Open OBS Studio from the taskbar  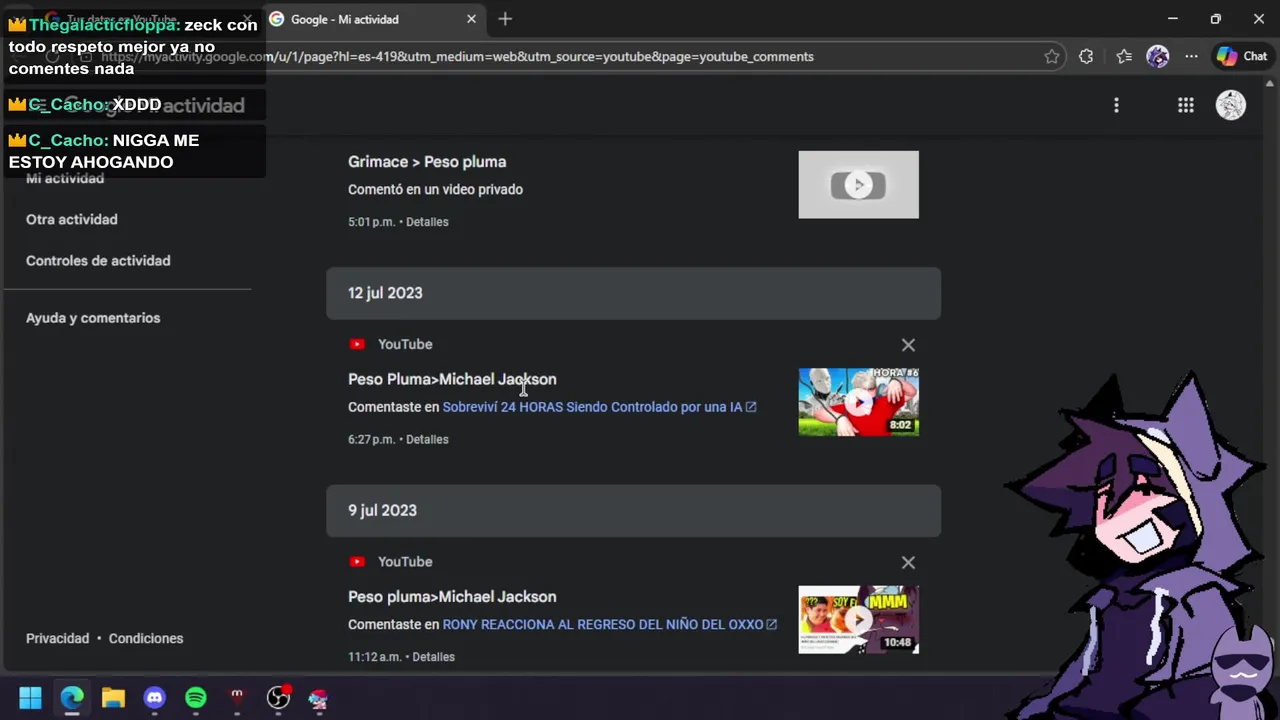pyautogui.click(x=278, y=698)
